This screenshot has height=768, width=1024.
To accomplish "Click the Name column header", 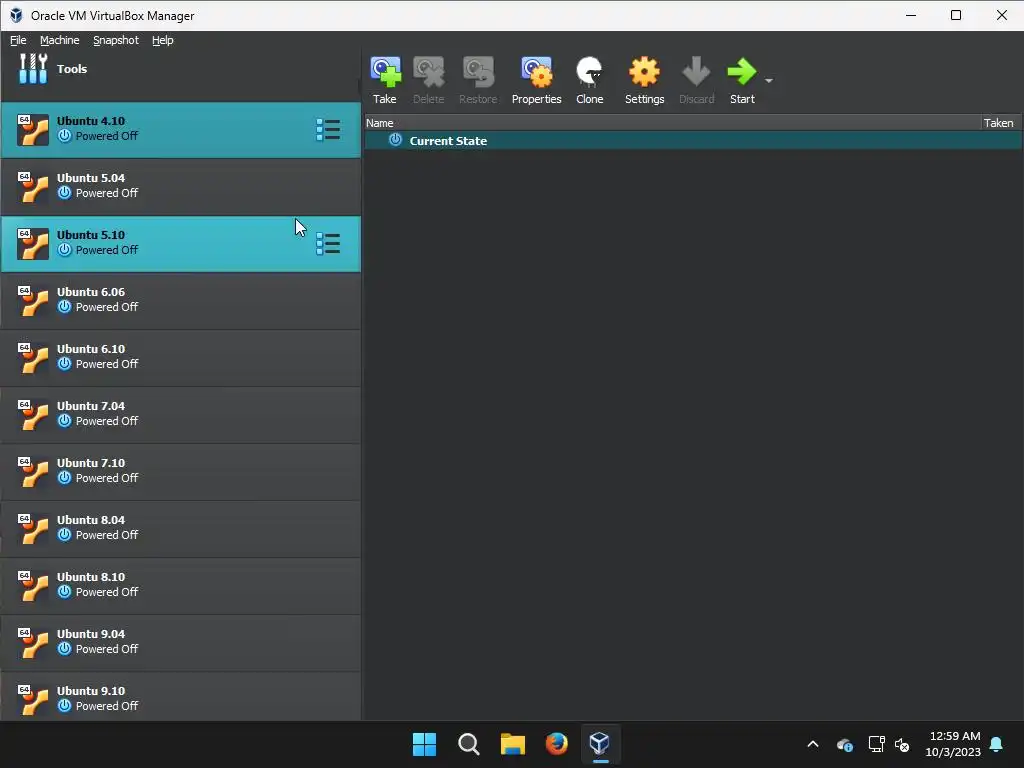I will tap(672, 123).
